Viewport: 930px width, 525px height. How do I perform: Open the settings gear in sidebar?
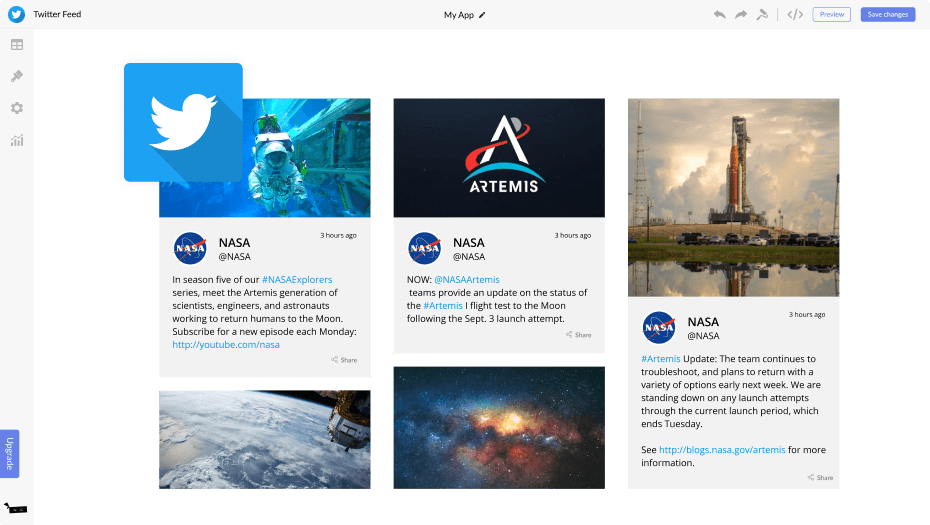17,108
